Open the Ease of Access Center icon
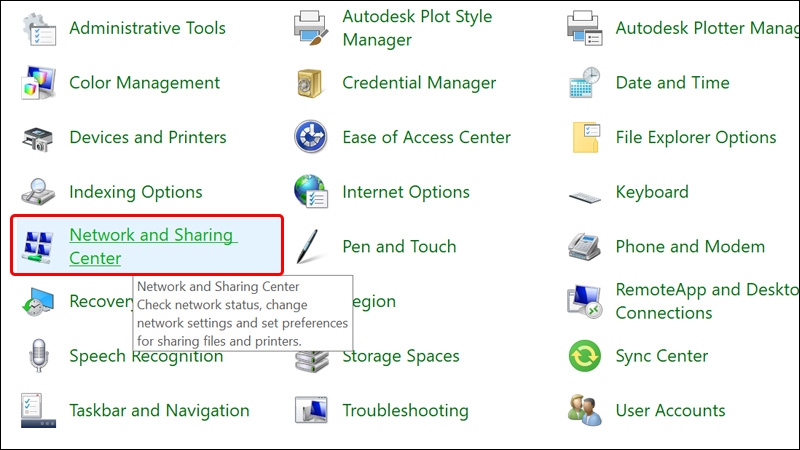 [311, 137]
